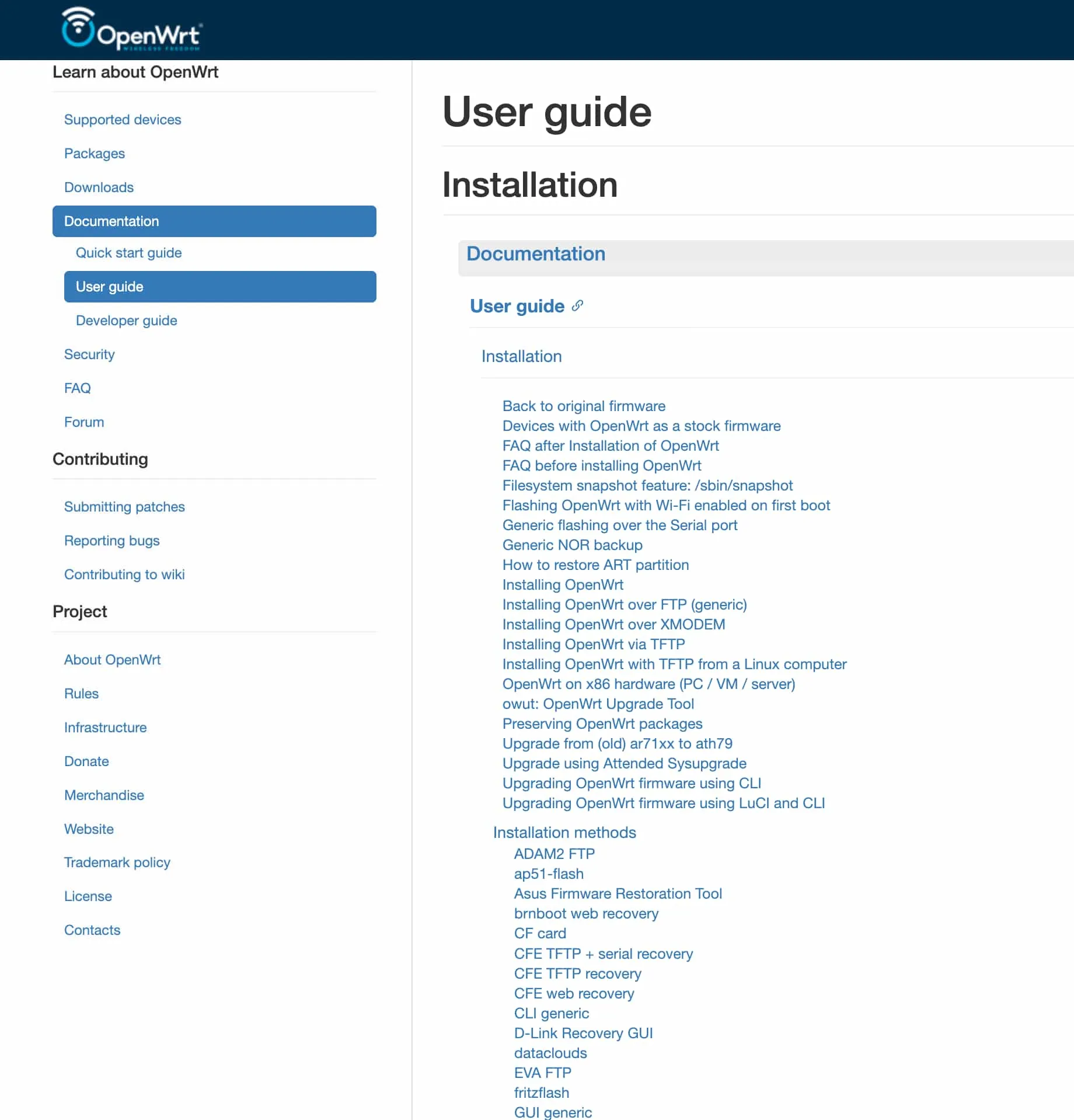
Task: Go to the Packages page
Action: click(94, 153)
